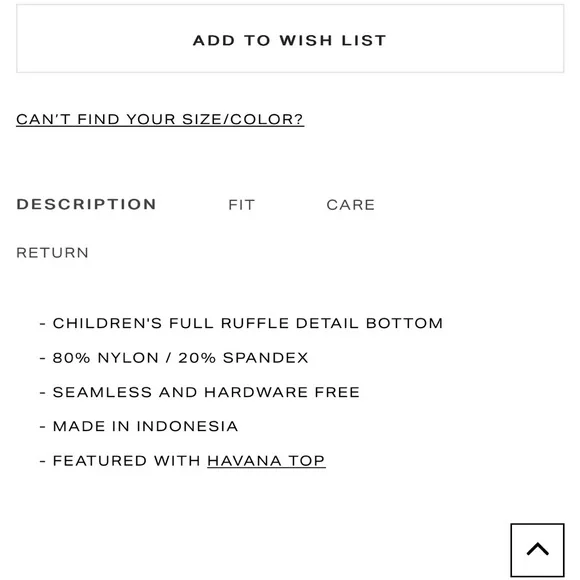Viewport: 580px width, 580px height.
Task: View the return policy section
Action: click(x=52, y=253)
